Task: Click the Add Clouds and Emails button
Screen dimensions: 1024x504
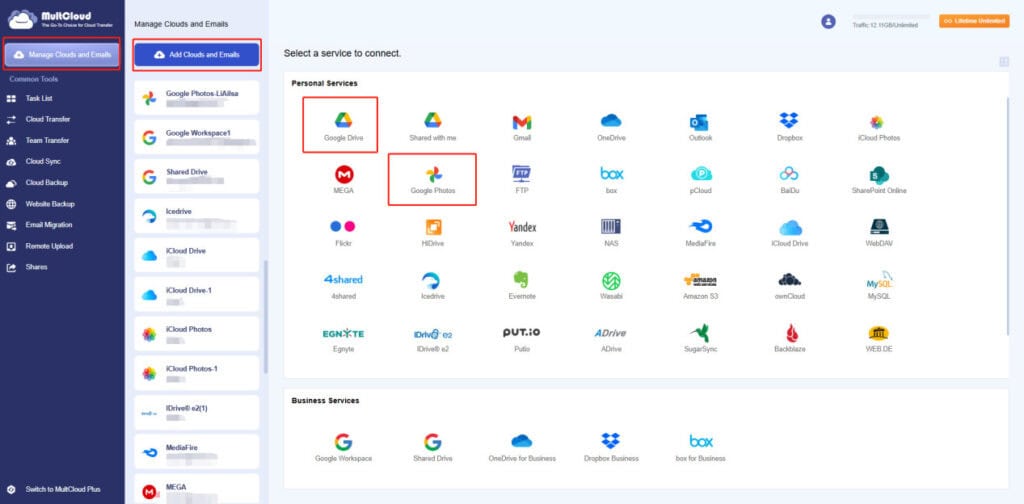Action: (x=197, y=55)
